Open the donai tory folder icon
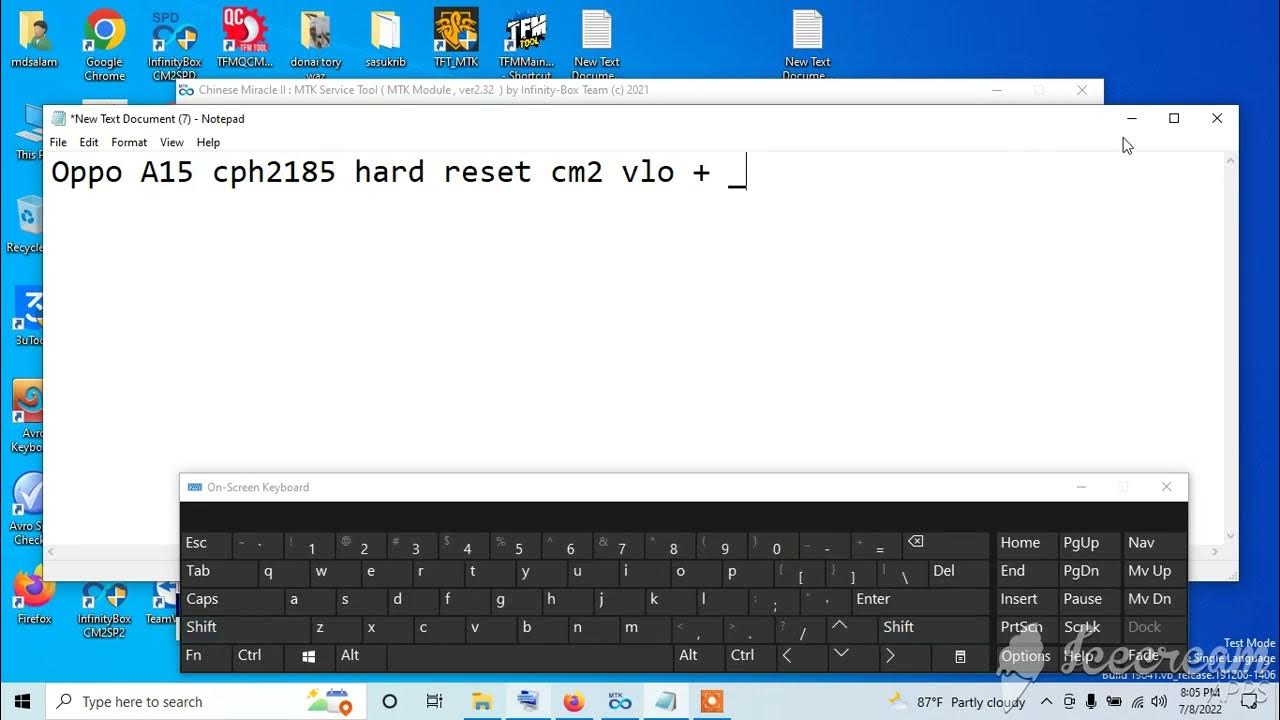The width and height of the screenshot is (1280, 720). pos(316,43)
